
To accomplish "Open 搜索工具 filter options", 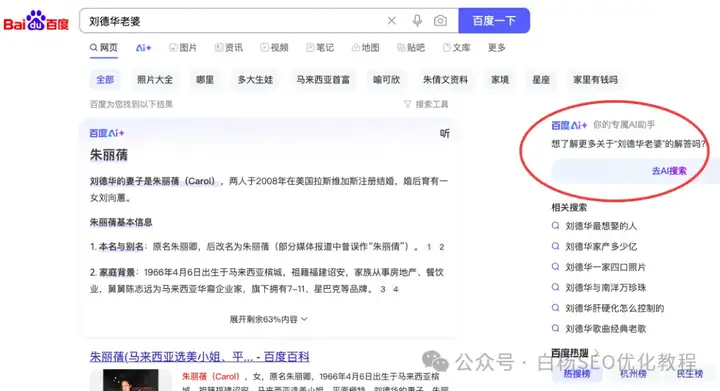I will point(426,105).
